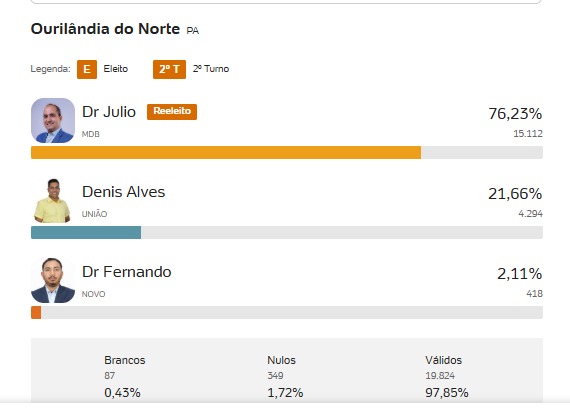Click the 2º T legend badge

(x=169, y=69)
